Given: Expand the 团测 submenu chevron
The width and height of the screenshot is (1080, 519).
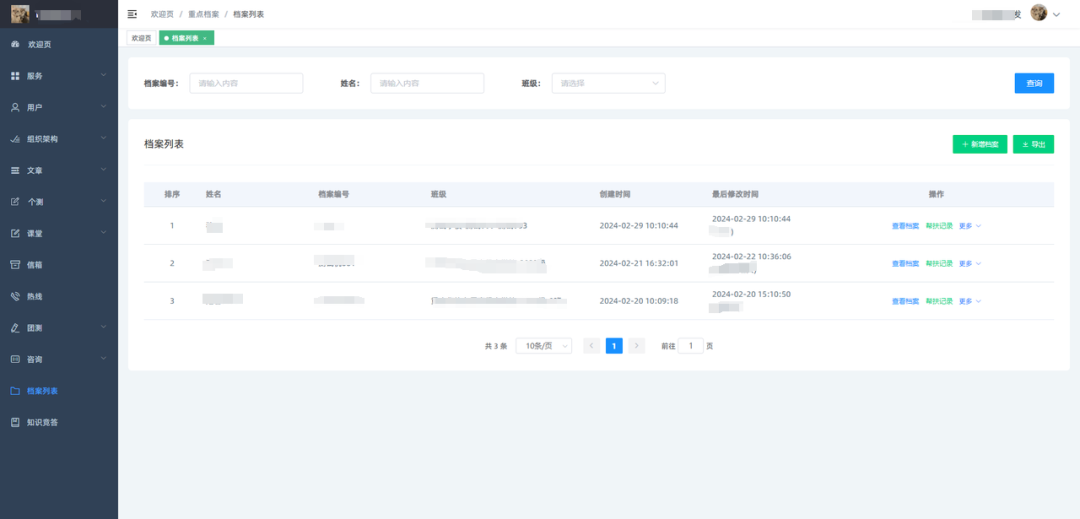Looking at the screenshot, I should (103, 327).
